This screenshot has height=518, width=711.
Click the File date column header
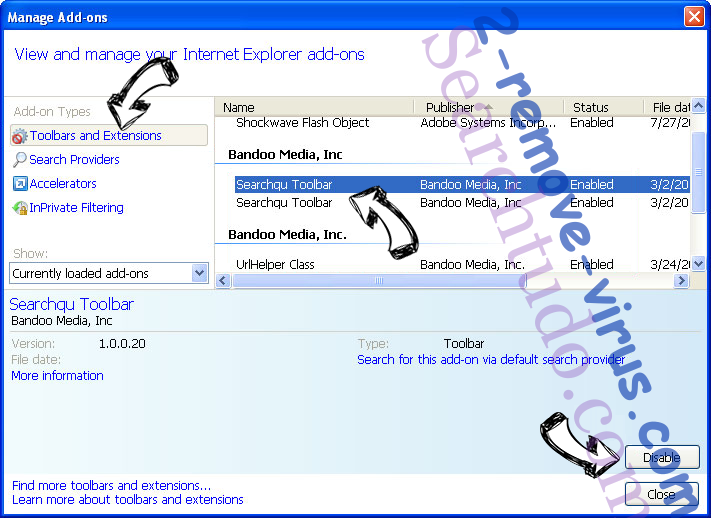point(668,108)
